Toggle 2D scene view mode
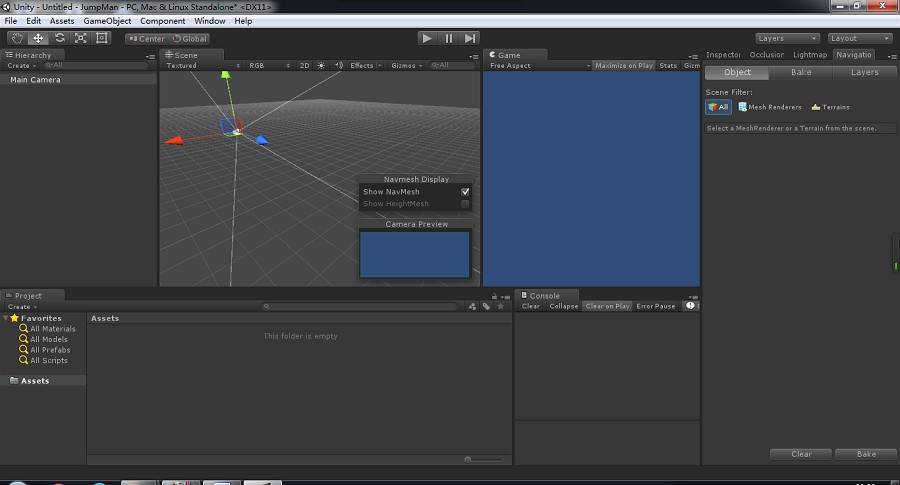This screenshot has width=900, height=485. pos(304,65)
